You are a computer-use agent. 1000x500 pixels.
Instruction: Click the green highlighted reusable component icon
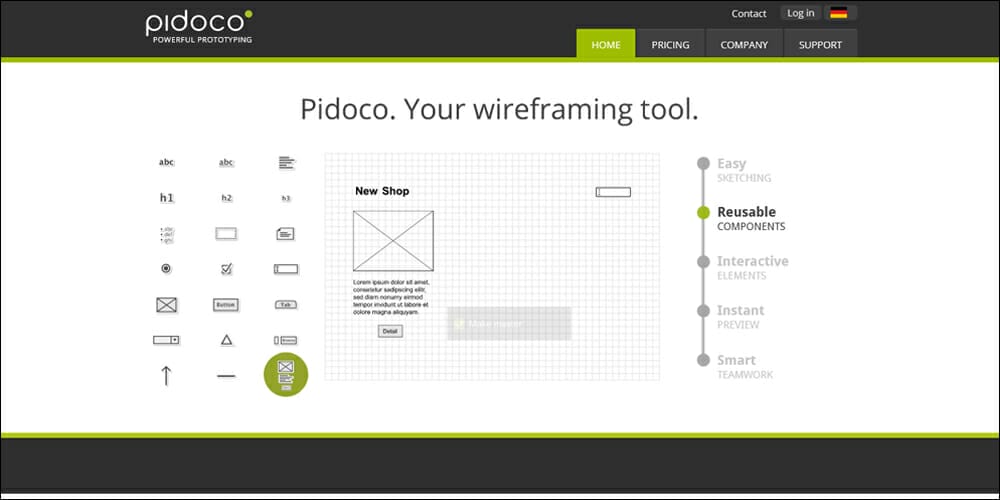click(286, 374)
